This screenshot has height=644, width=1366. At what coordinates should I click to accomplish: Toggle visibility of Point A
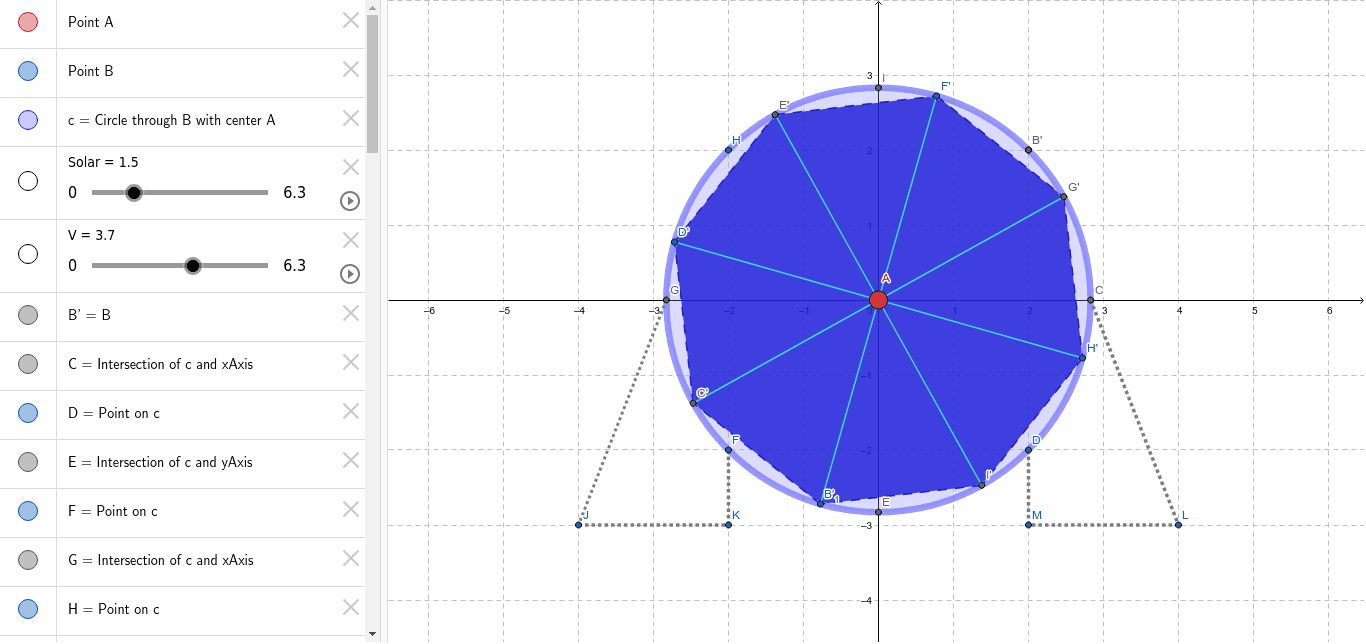pyautogui.click(x=27, y=21)
